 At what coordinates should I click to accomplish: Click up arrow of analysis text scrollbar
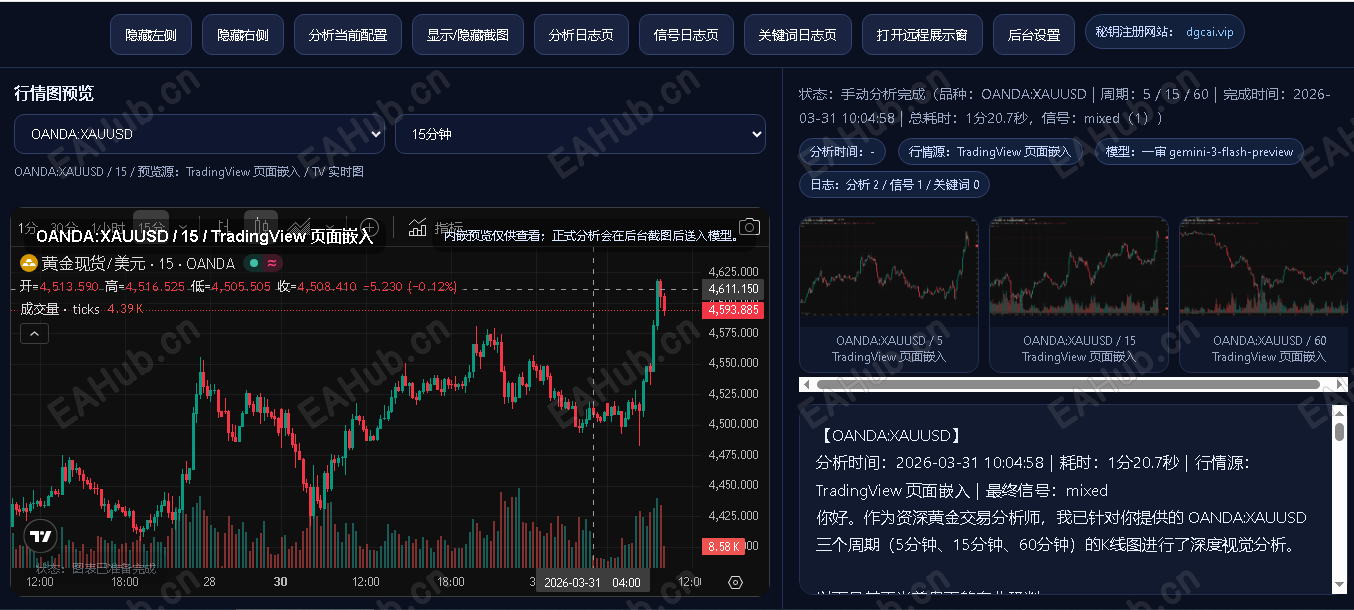(x=1340, y=412)
